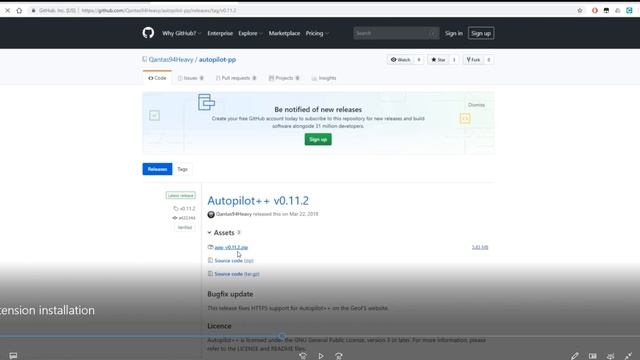Focus the GitHub search field

(396, 33)
